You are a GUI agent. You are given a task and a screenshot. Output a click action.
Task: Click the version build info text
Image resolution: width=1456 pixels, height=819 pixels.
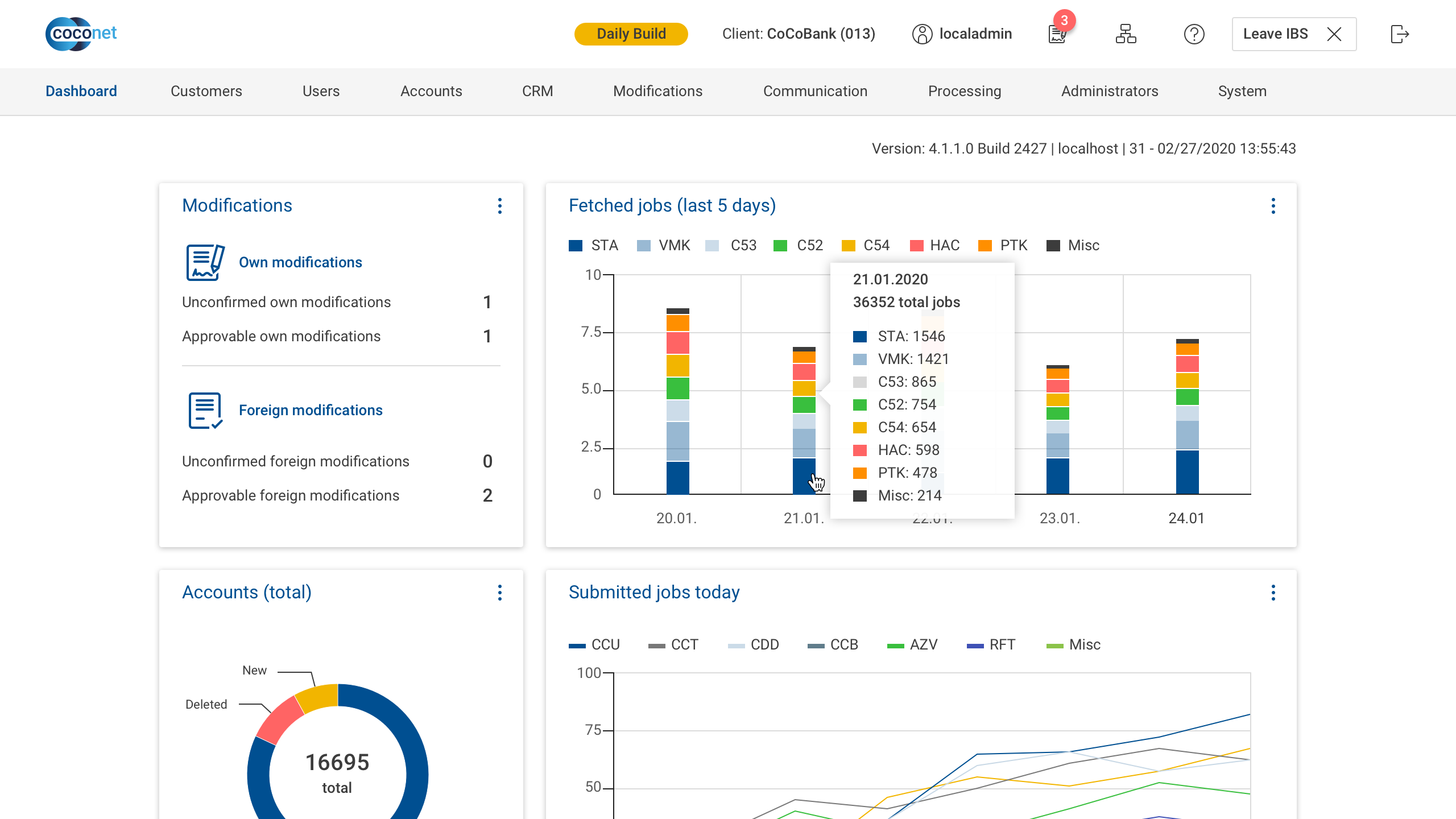1084,148
